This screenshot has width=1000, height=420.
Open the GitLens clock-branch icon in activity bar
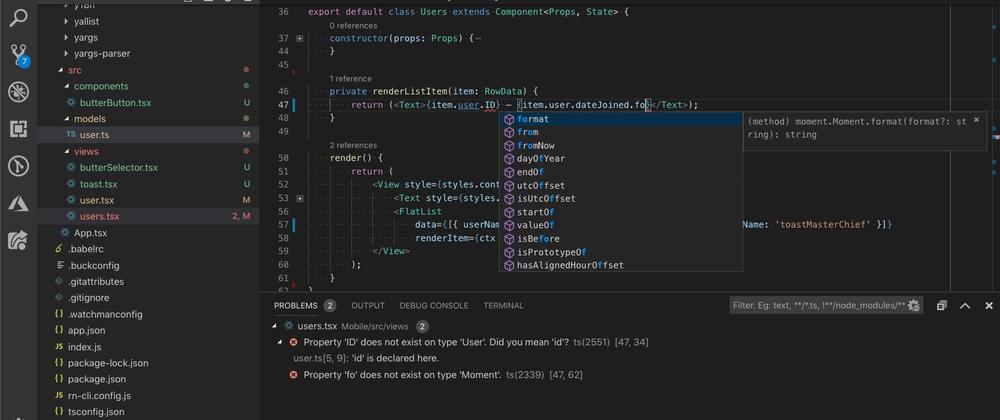18,166
